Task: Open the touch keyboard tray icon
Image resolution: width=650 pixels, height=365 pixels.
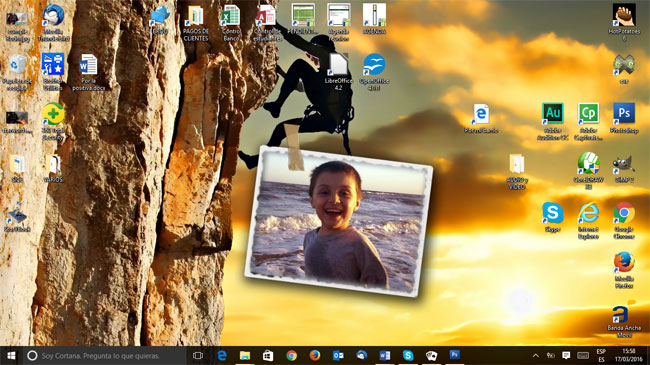Action: 583,355
